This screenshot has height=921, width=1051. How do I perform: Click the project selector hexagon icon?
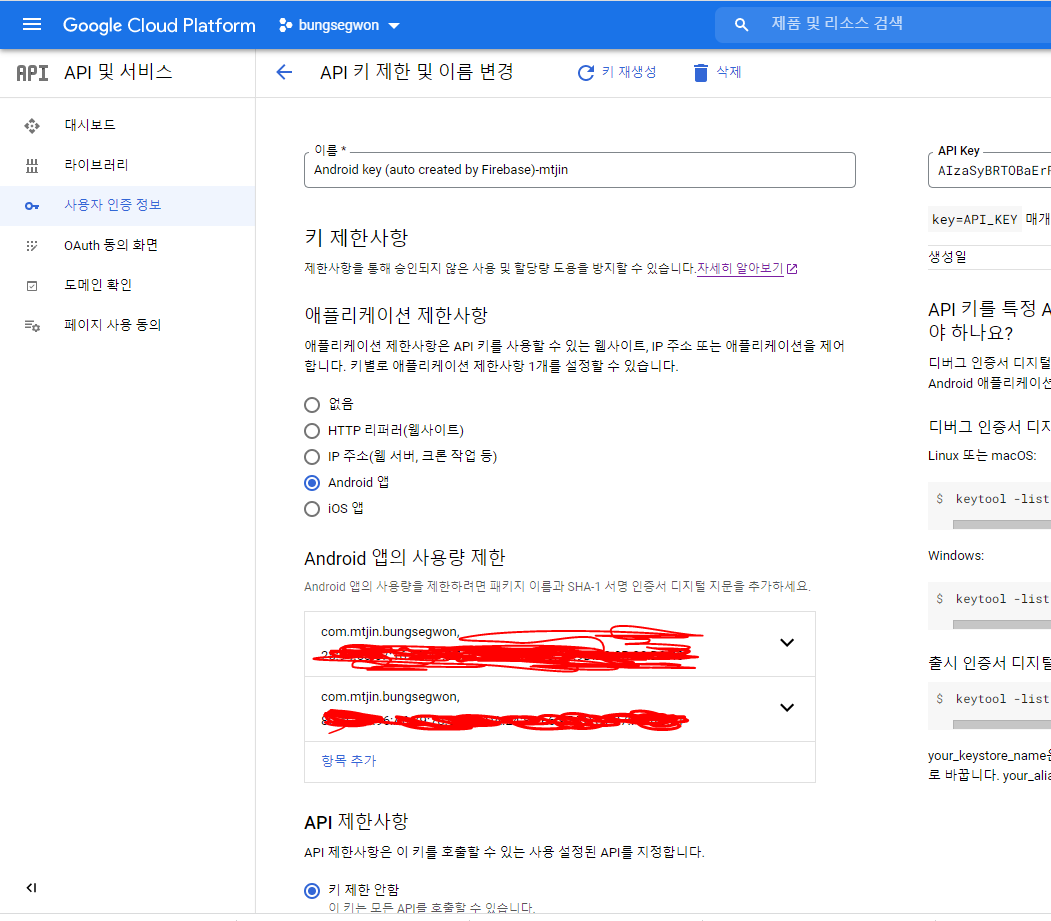[286, 25]
